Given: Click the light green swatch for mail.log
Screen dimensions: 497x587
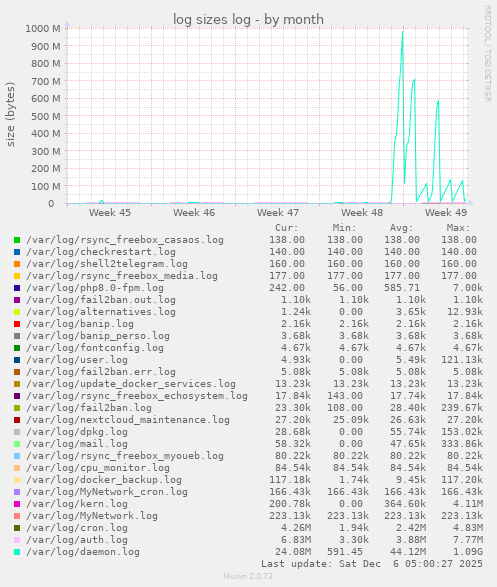Looking at the screenshot, I should coord(17,444).
